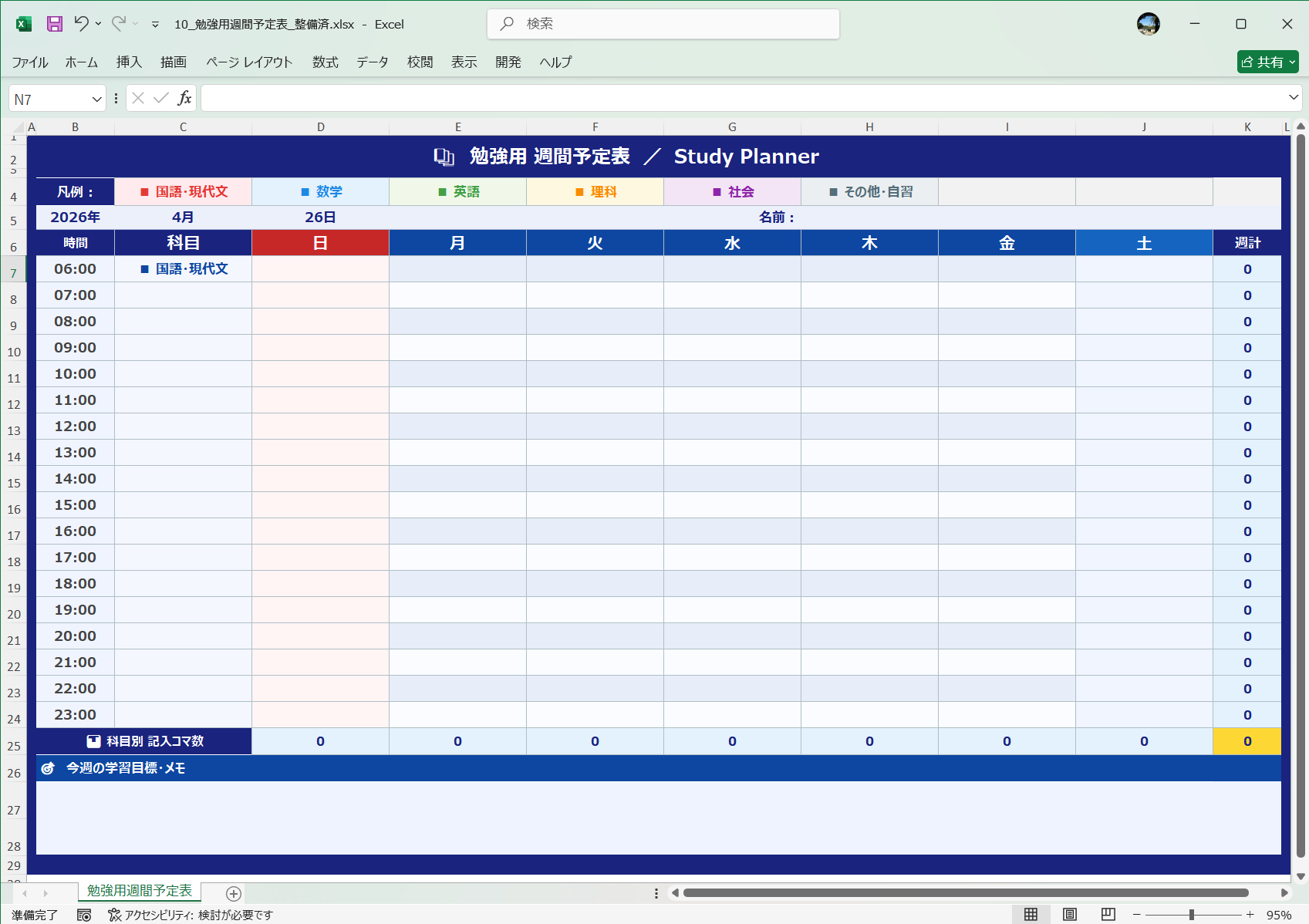Image resolution: width=1309 pixels, height=924 pixels.
Task: Select the 06:00 time cell
Action: tap(76, 269)
